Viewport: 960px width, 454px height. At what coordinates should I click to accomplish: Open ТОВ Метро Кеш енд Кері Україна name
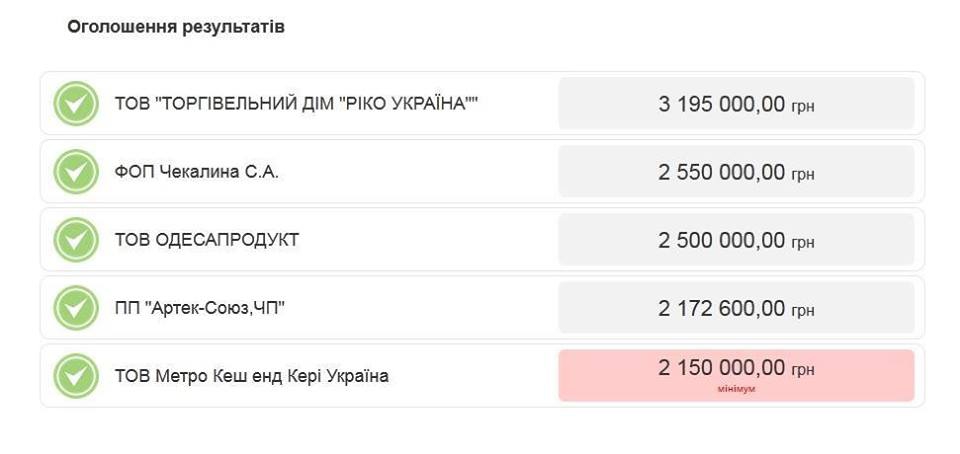[x=251, y=376]
